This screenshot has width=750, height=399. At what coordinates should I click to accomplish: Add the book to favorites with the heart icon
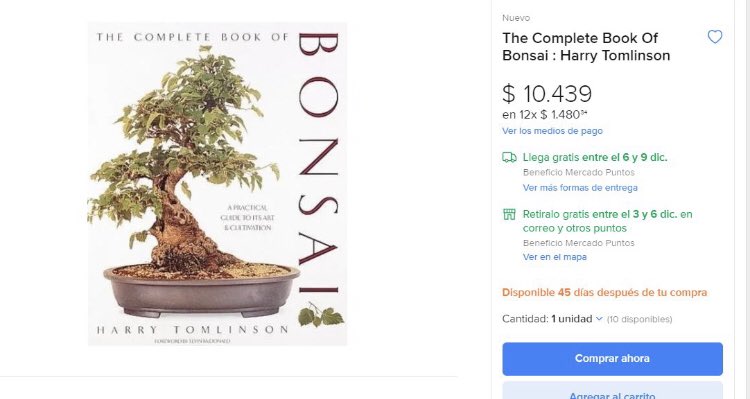coord(715,37)
